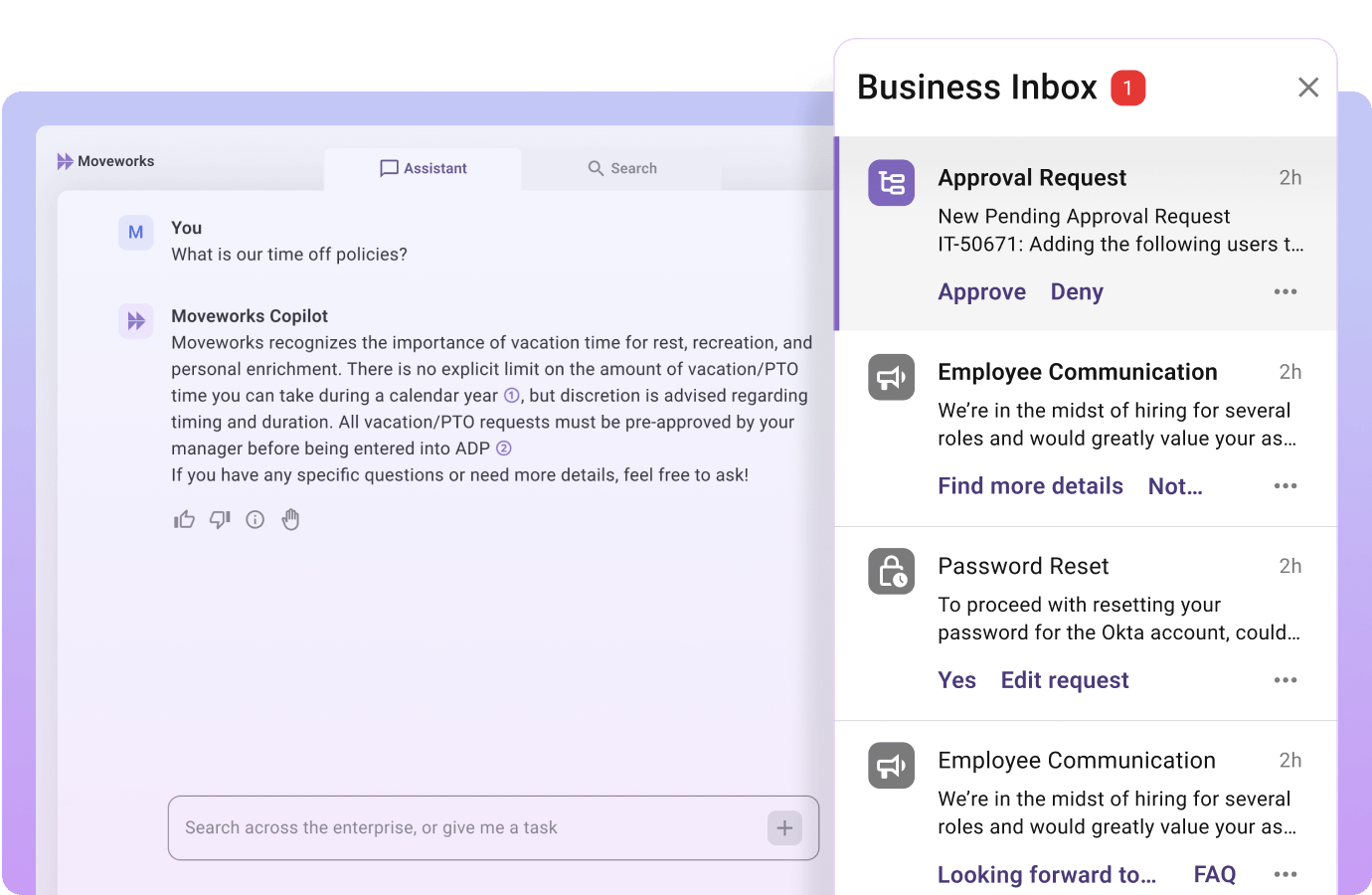
Task: Click the Password Reset lock icon
Action: (x=891, y=572)
